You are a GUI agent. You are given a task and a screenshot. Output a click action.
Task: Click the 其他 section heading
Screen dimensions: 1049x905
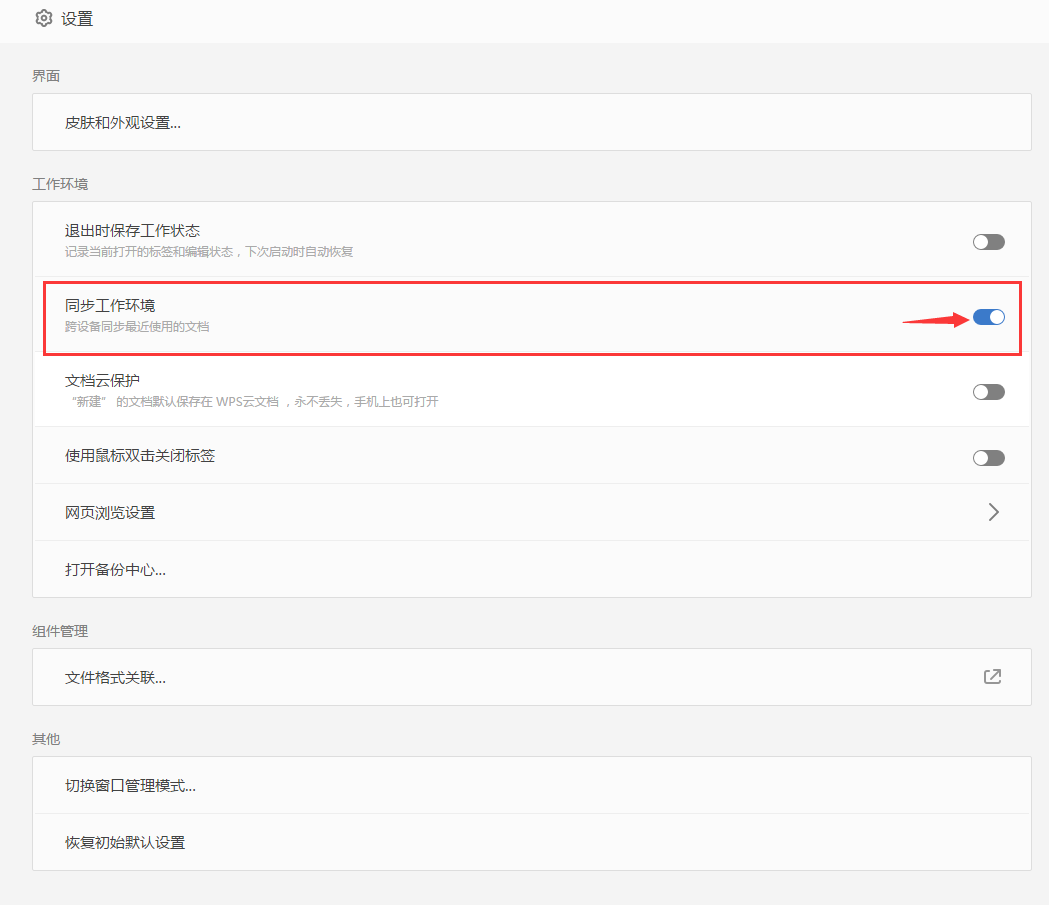pos(46,739)
